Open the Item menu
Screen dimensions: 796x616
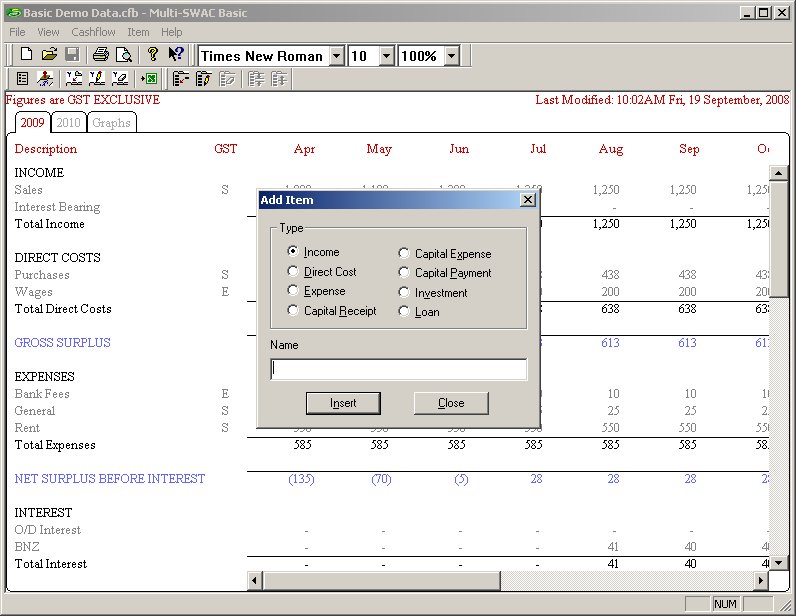coord(138,32)
